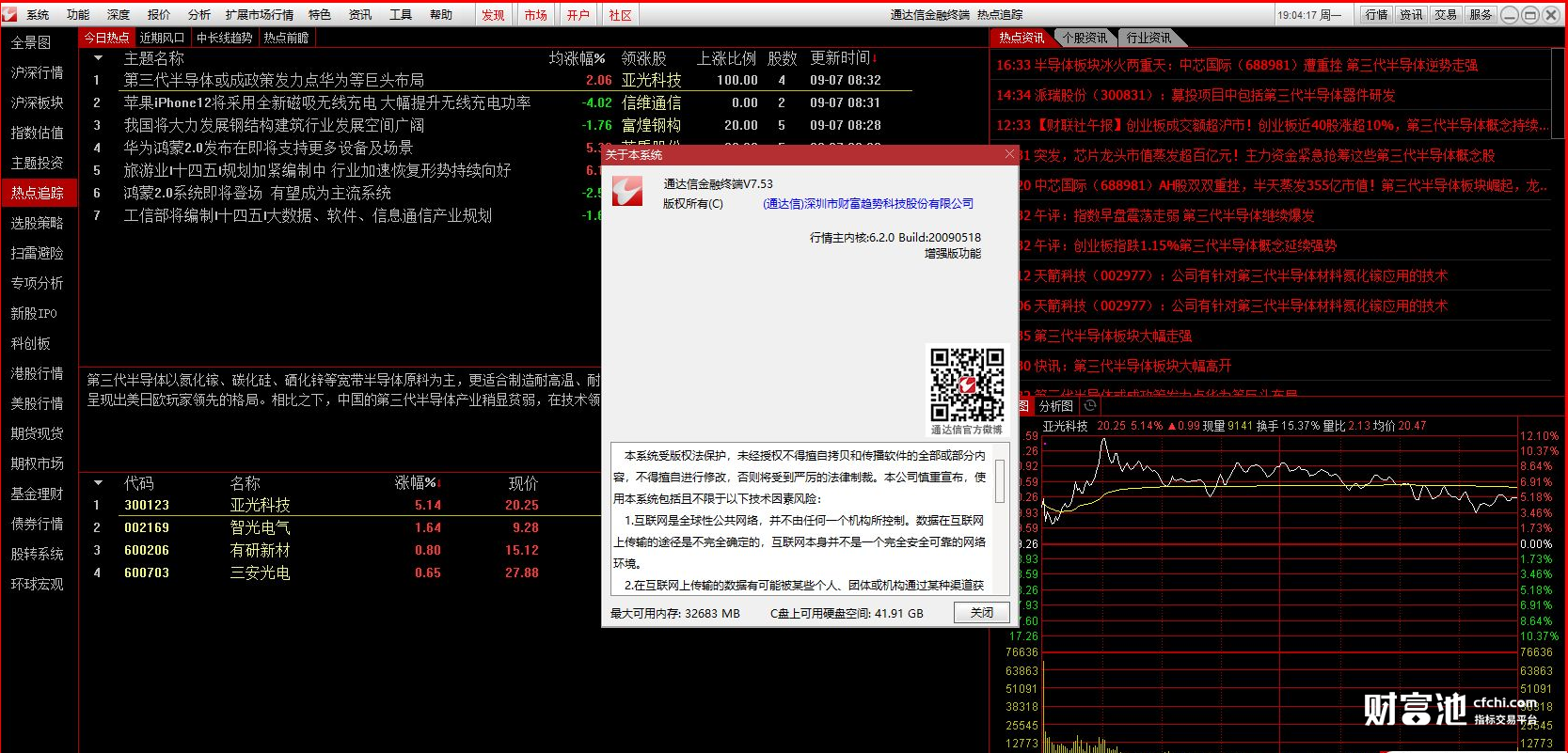Open the 帮助 menu
Viewport: 1568px width, 753px height.
[x=441, y=14]
